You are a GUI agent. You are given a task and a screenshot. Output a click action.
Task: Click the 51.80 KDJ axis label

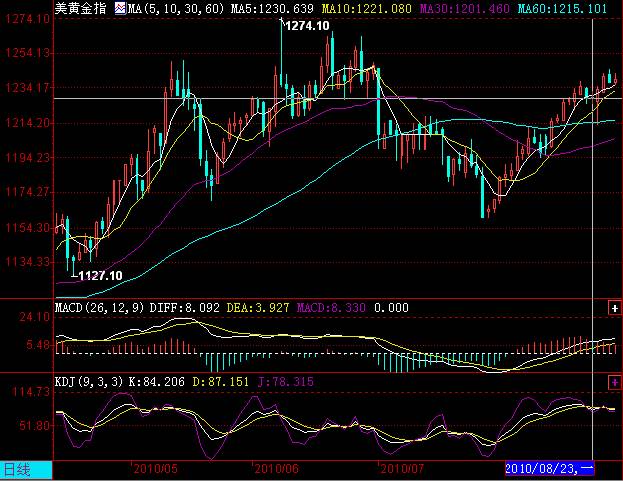(x=35, y=426)
